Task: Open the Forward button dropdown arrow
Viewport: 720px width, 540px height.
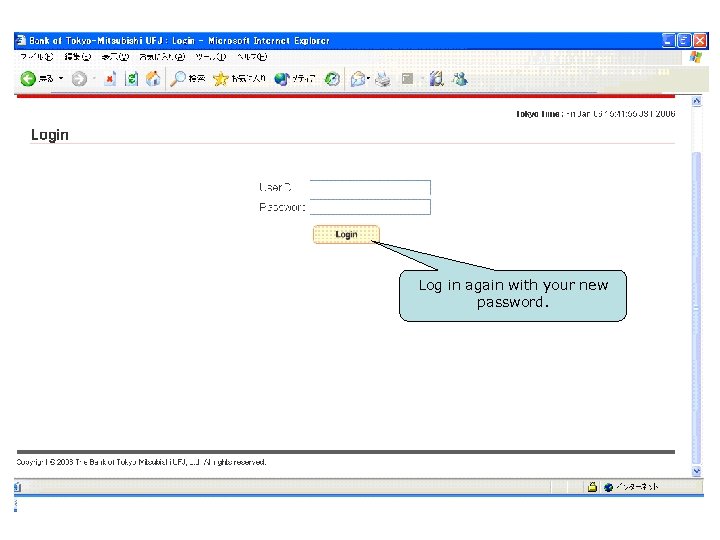Action: pyautogui.click(x=94, y=79)
